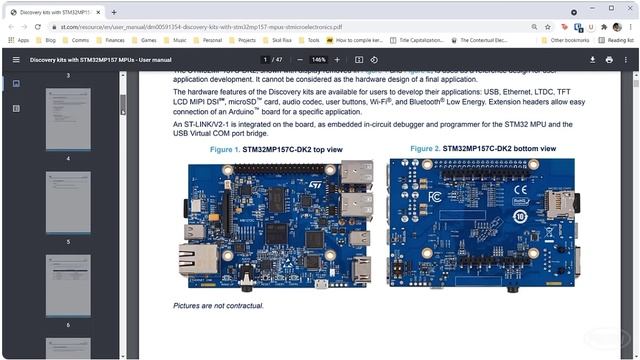Open the Tools bookmarks folder

click(309, 40)
